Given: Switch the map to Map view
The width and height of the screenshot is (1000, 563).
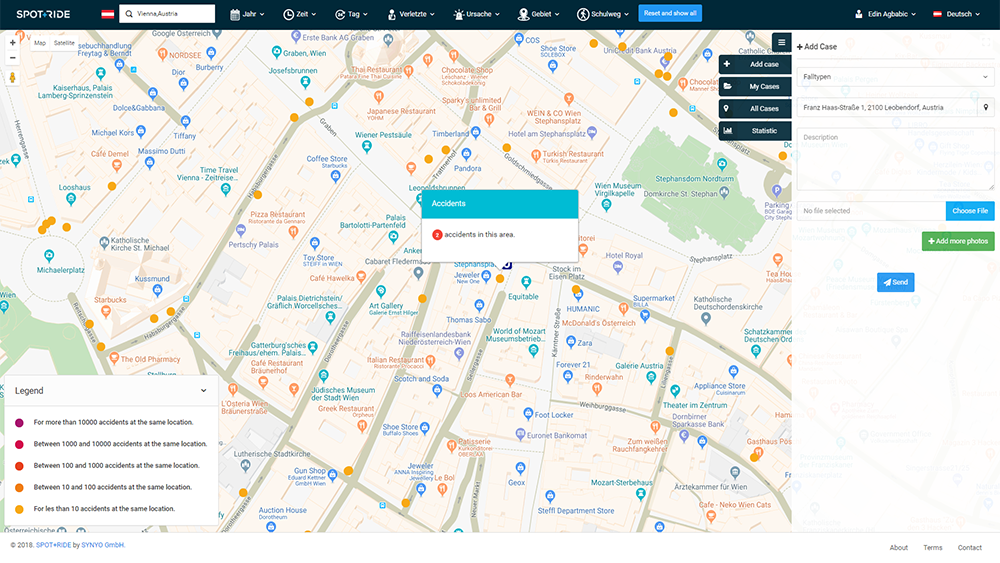Looking at the screenshot, I should [x=40, y=43].
